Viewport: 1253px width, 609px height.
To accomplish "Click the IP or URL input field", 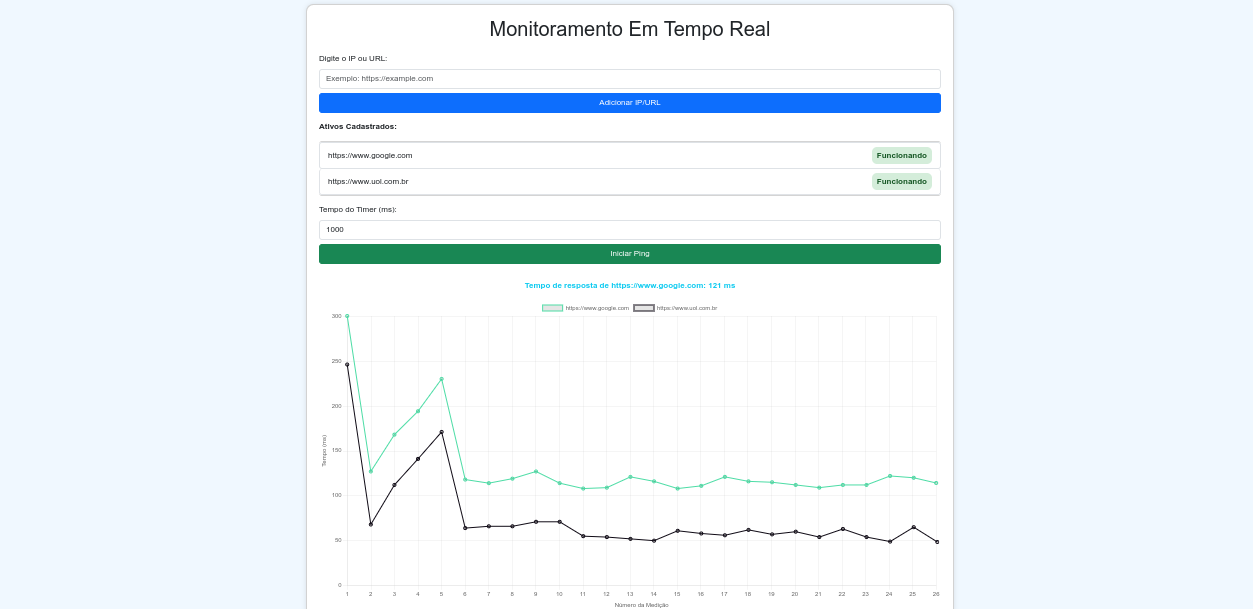I will click(629, 78).
